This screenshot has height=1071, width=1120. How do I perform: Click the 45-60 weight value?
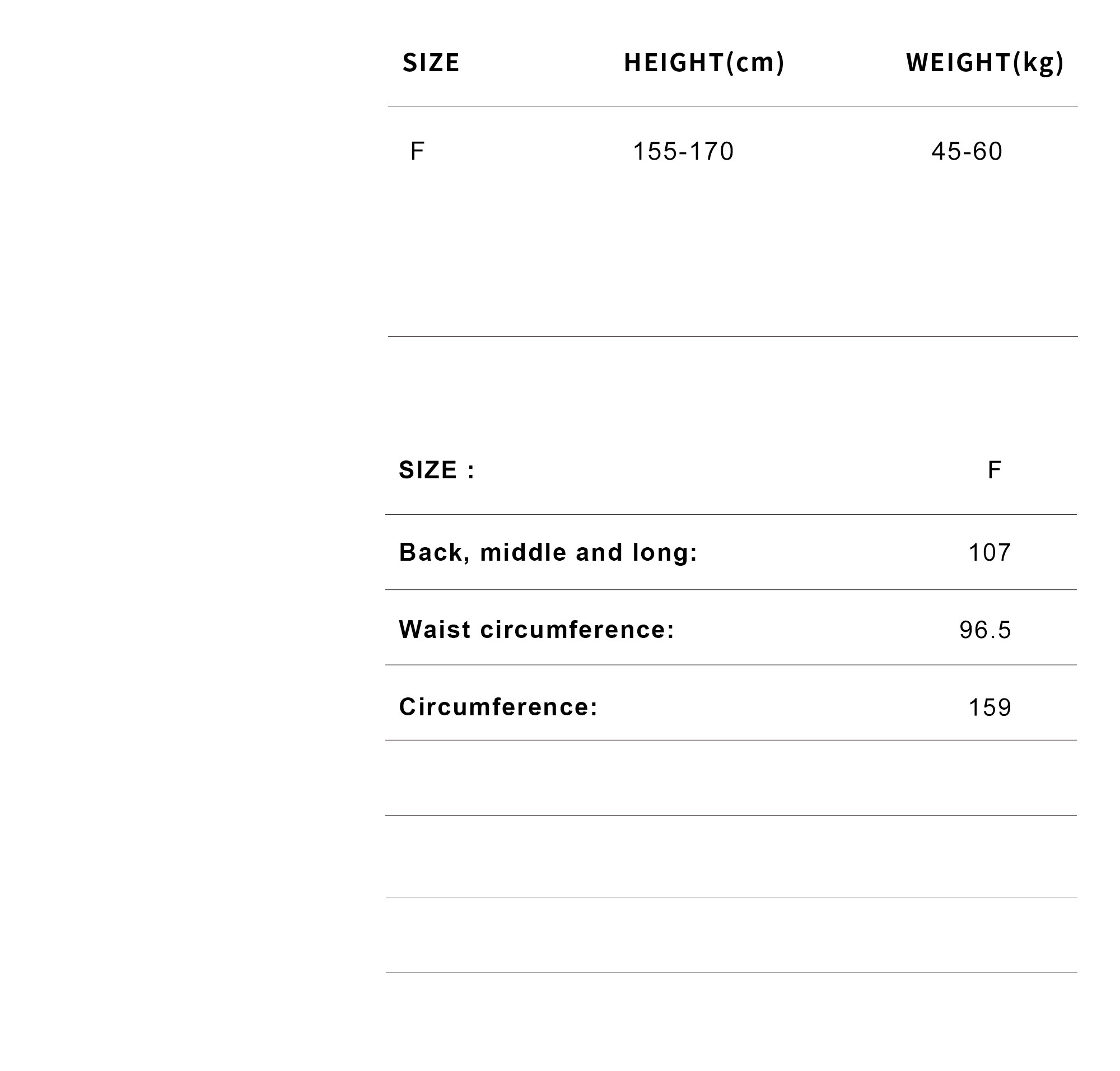point(967,151)
